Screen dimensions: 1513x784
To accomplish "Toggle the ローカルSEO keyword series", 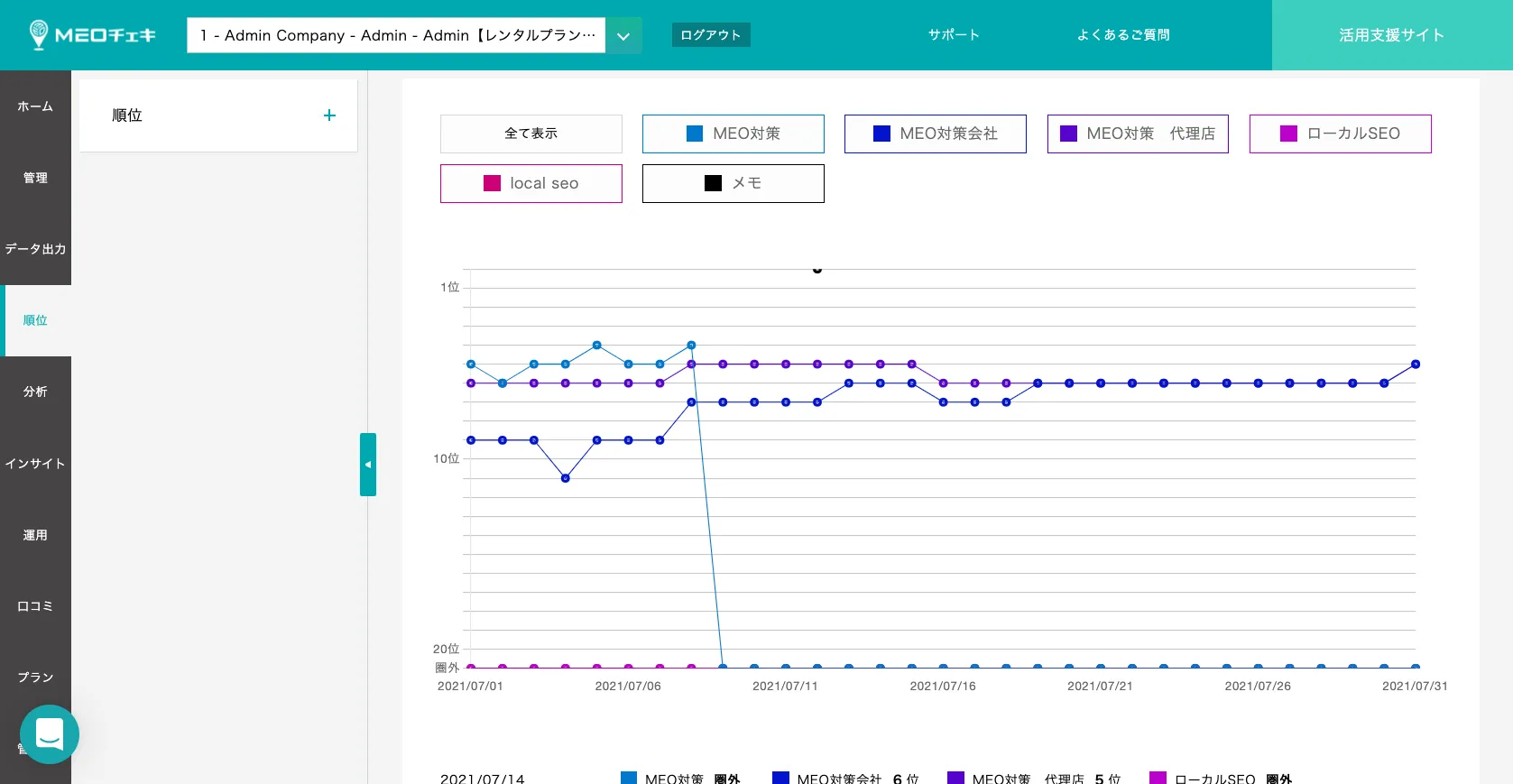I will (1340, 134).
